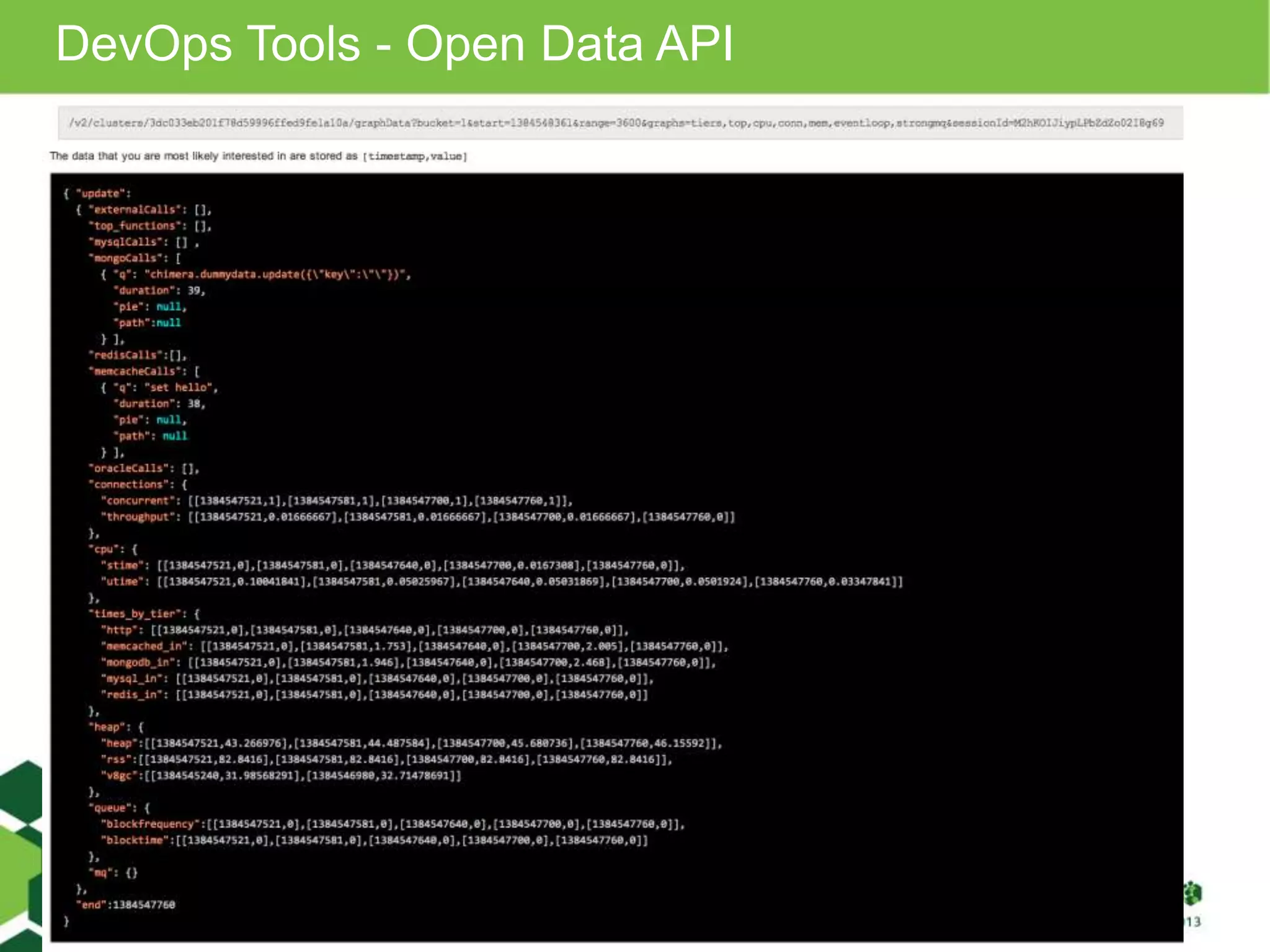Select the "mongodb_in" data line
Viewport: 1270px width, 952px height.
409,662
